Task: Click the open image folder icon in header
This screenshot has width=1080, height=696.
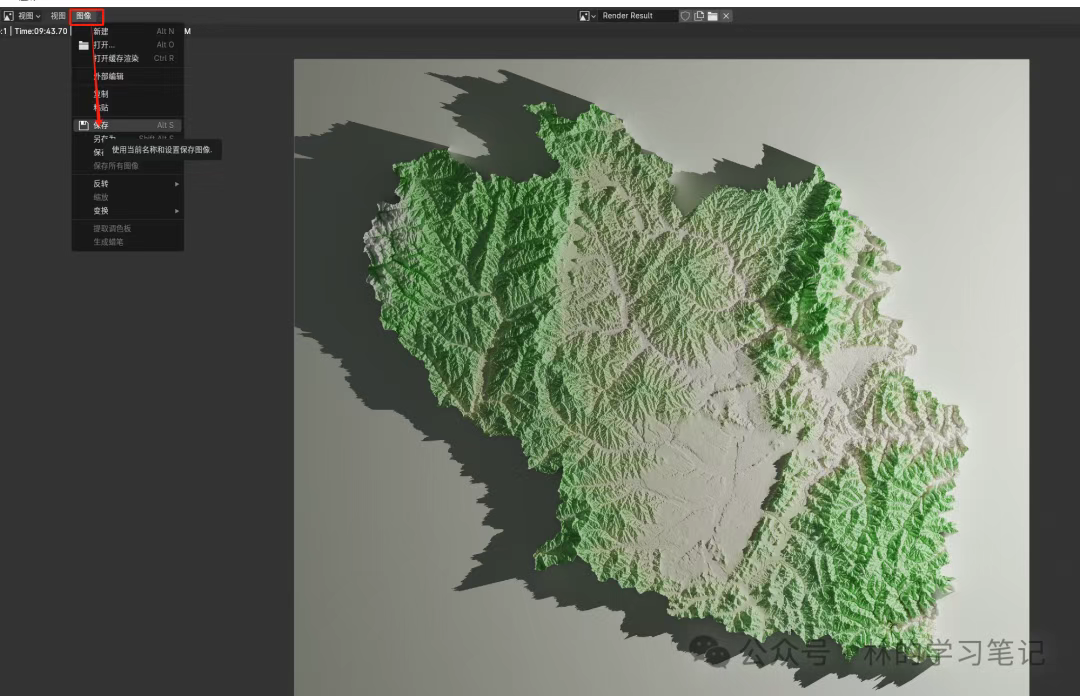Action: 712,16
